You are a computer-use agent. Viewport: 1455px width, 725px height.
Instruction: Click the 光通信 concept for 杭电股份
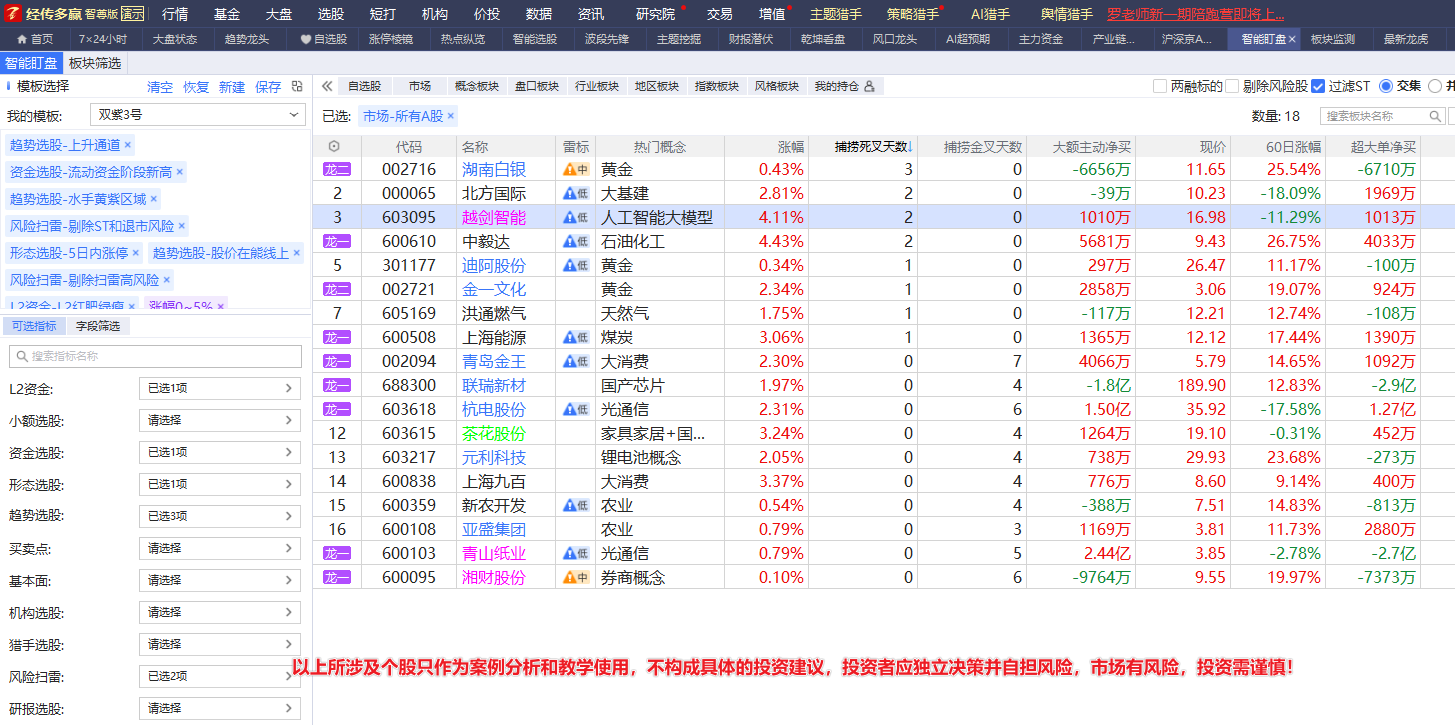point(624,409)
